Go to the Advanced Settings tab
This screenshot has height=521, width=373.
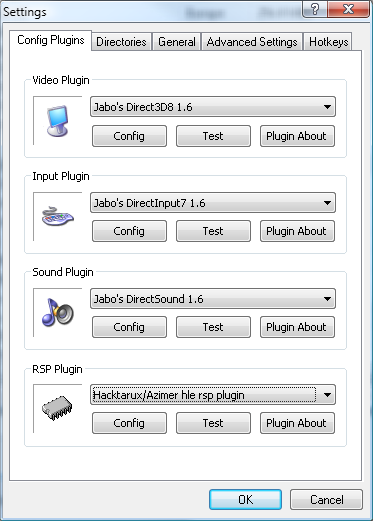(x=252, y=42)
